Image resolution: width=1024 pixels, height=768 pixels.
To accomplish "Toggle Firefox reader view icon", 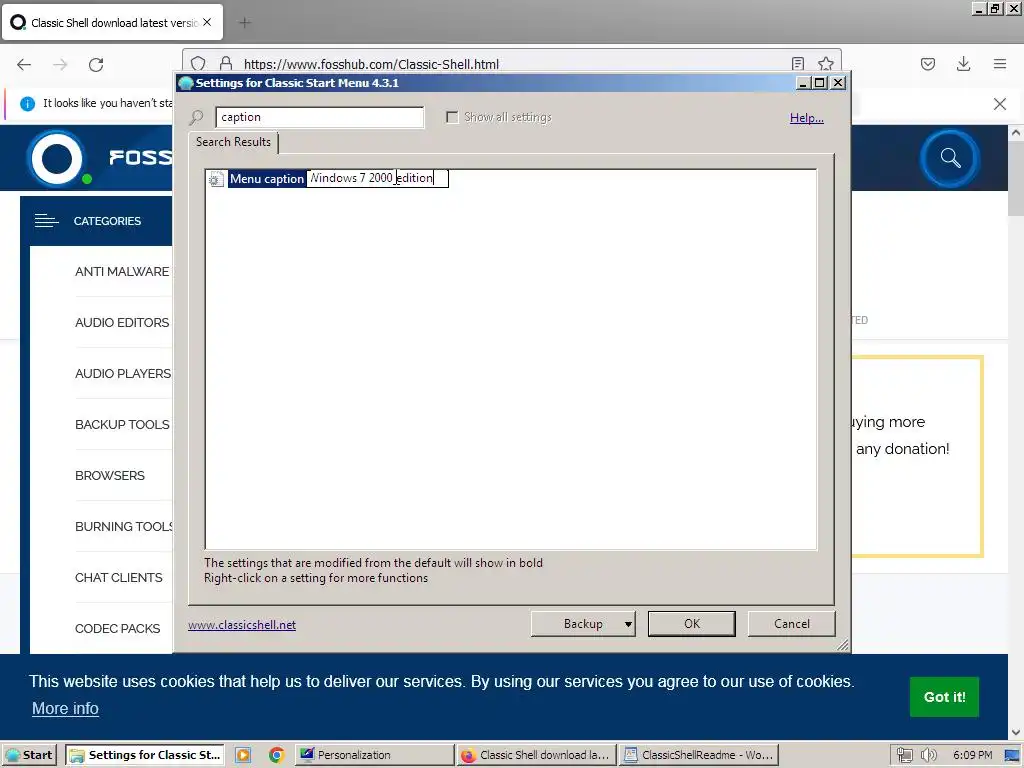I will coord(797,63).
